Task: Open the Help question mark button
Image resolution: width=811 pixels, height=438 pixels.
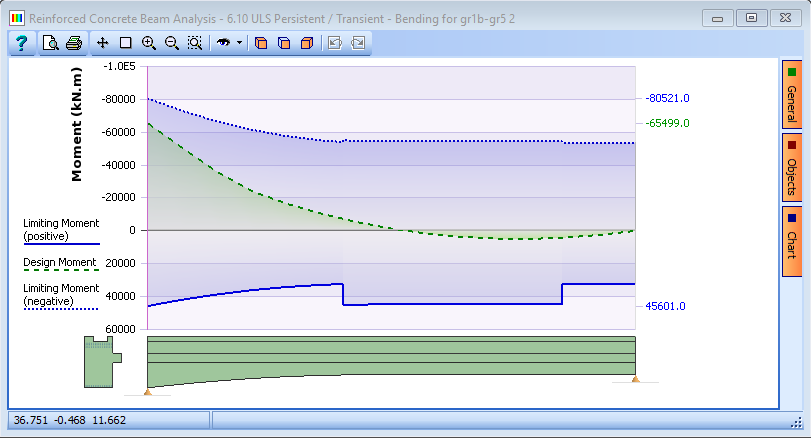Action: click(21, 43)
